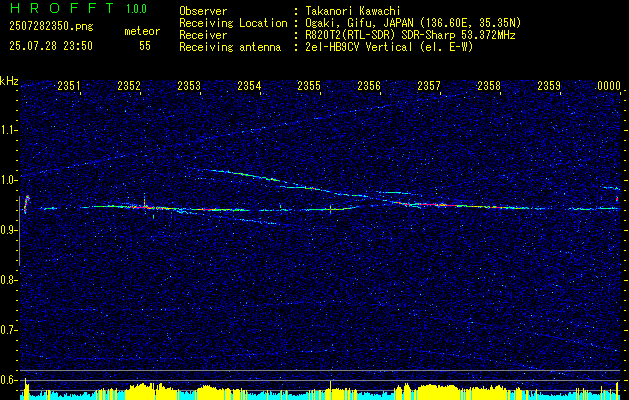Click the Observer label

[x=203, y=11]
